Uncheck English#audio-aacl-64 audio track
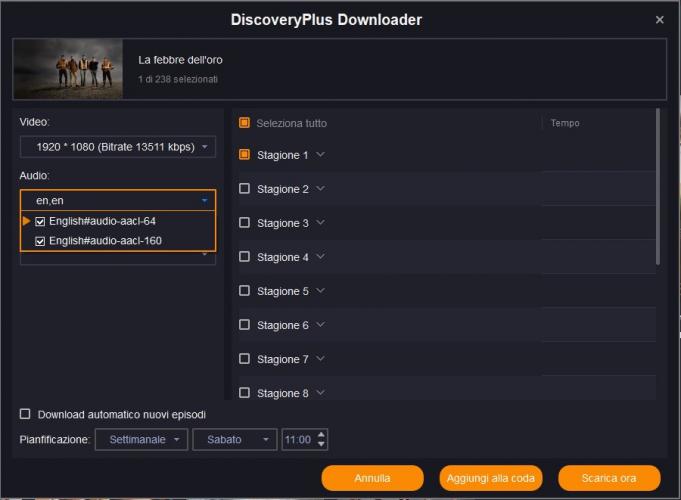681x500 pixels. pos(40,222)
